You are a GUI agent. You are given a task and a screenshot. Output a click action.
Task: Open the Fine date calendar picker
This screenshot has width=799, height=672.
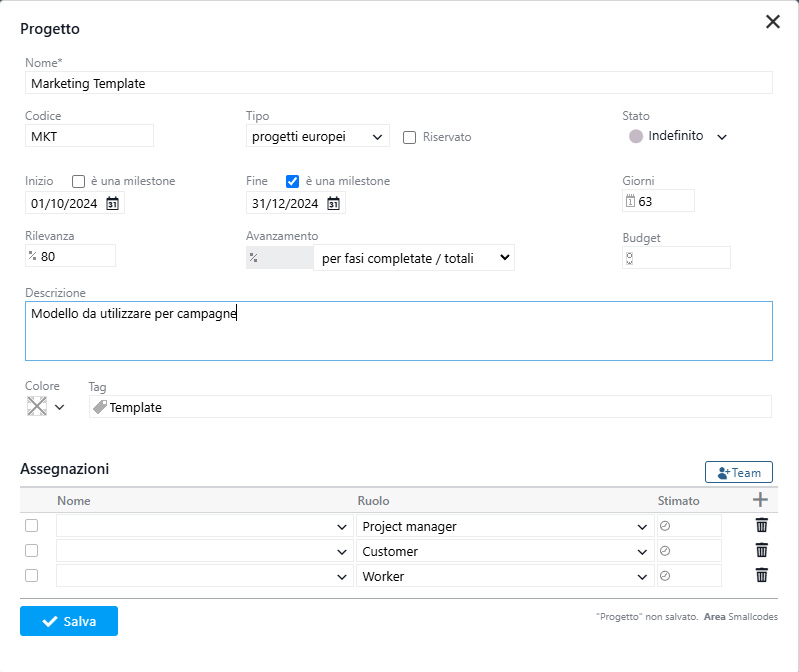[333, 204]
